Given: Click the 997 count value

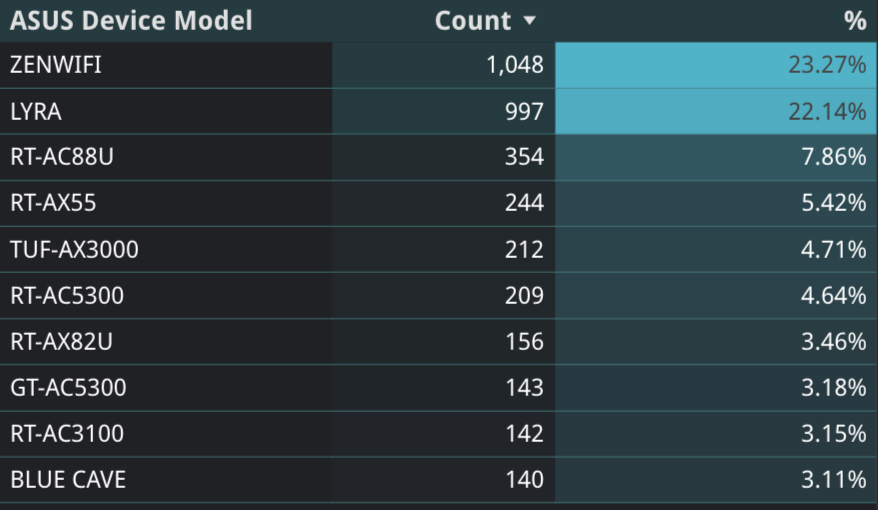Looking at the screenshot, I should click(x=524, y=112).
